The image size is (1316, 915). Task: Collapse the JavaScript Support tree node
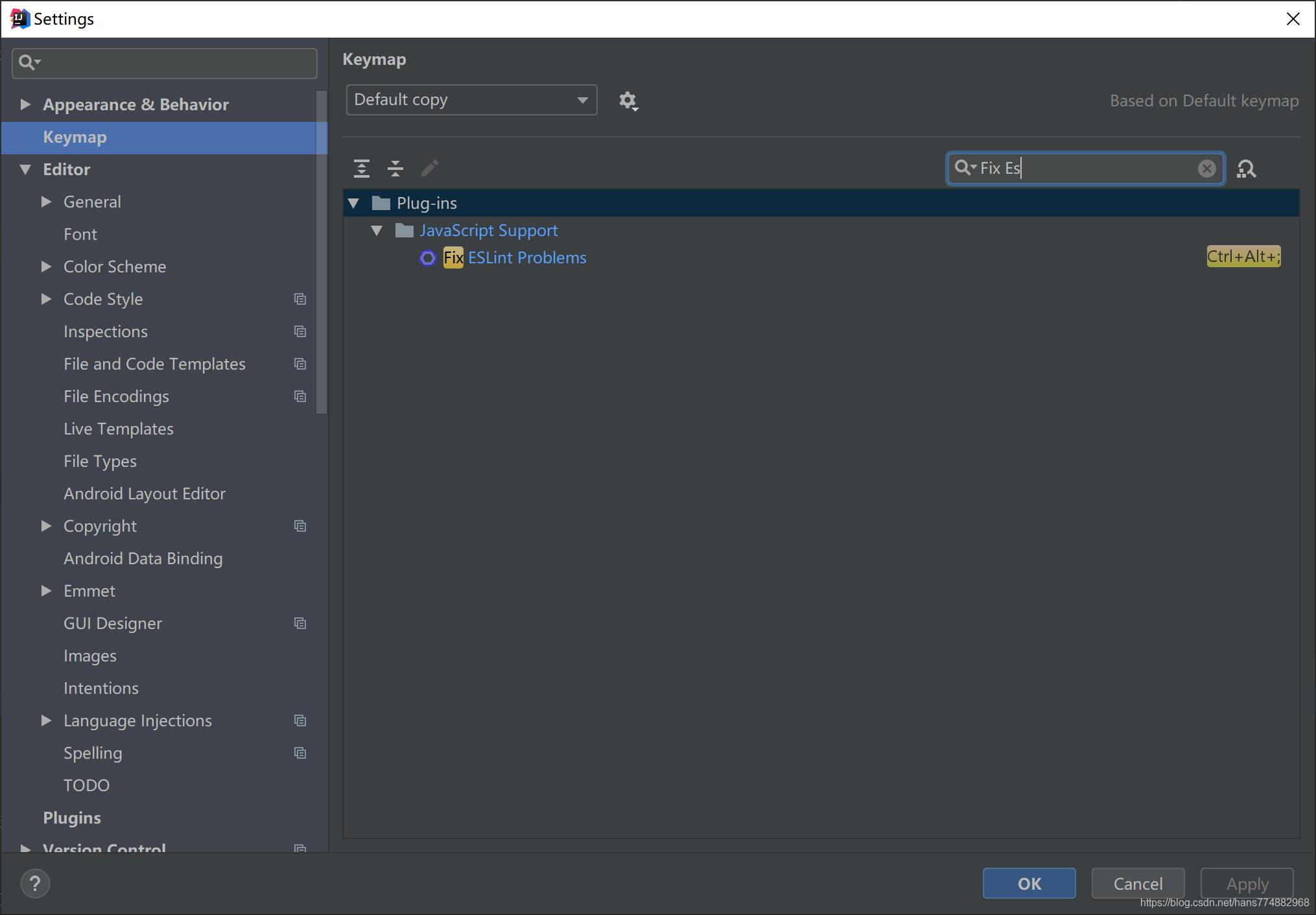(x=377, y=231)
